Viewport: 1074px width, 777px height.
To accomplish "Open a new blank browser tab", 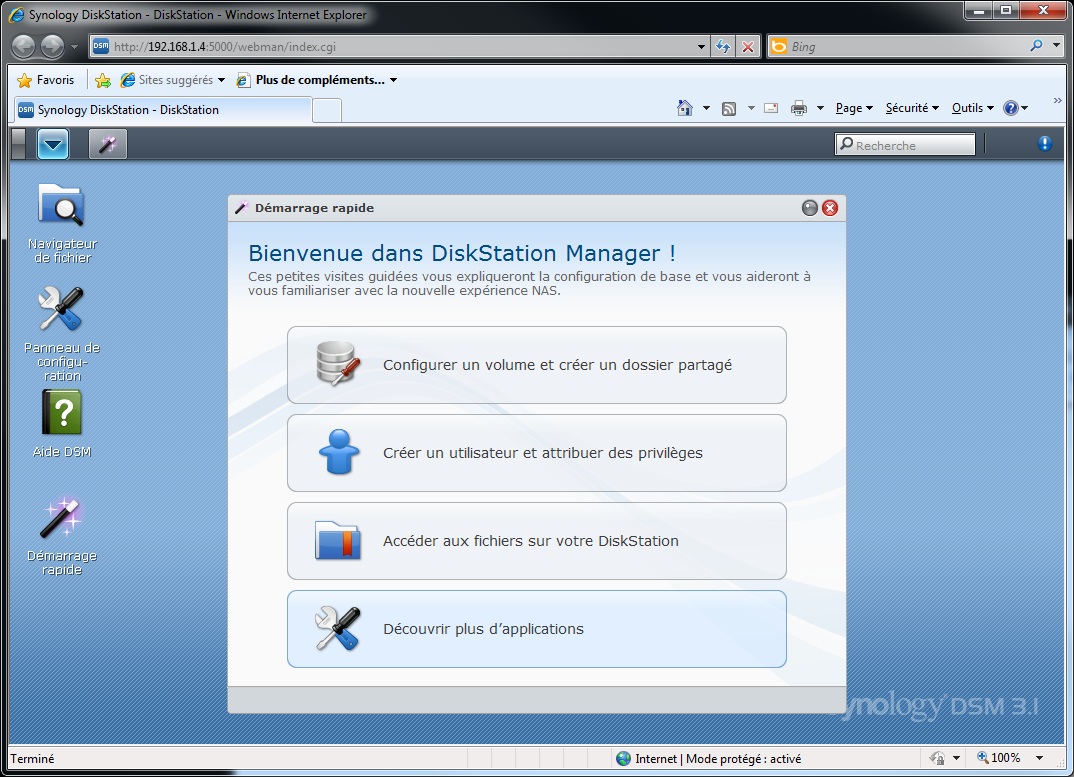I will click(x=327, y=110).
